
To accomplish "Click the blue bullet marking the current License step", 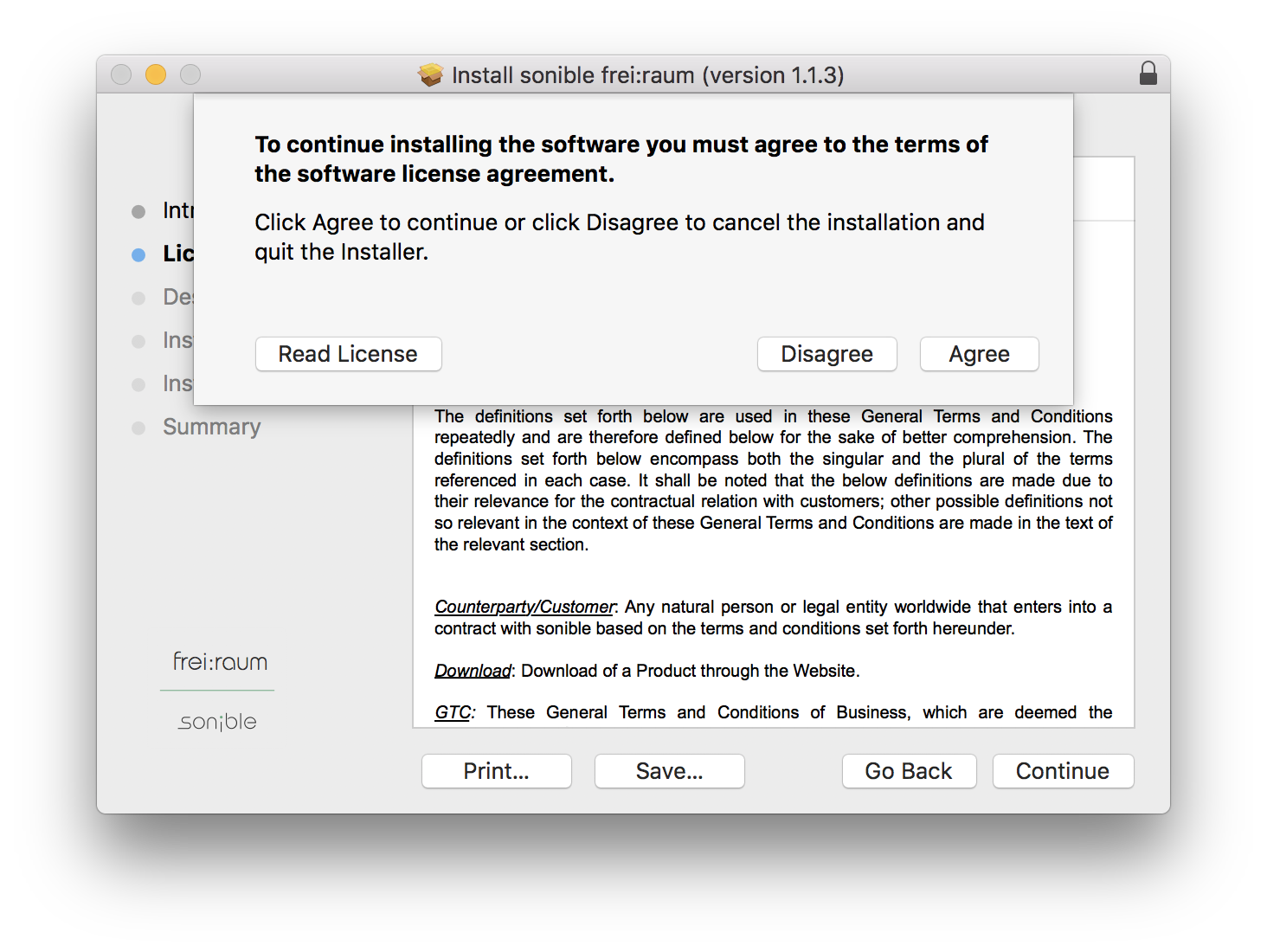I will coord(138,254).
